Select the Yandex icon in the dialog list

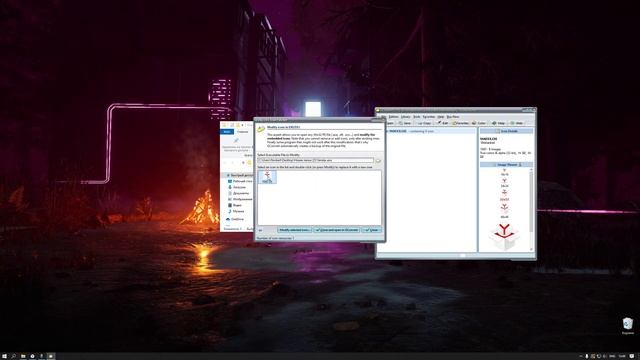(x=267, y=177)
